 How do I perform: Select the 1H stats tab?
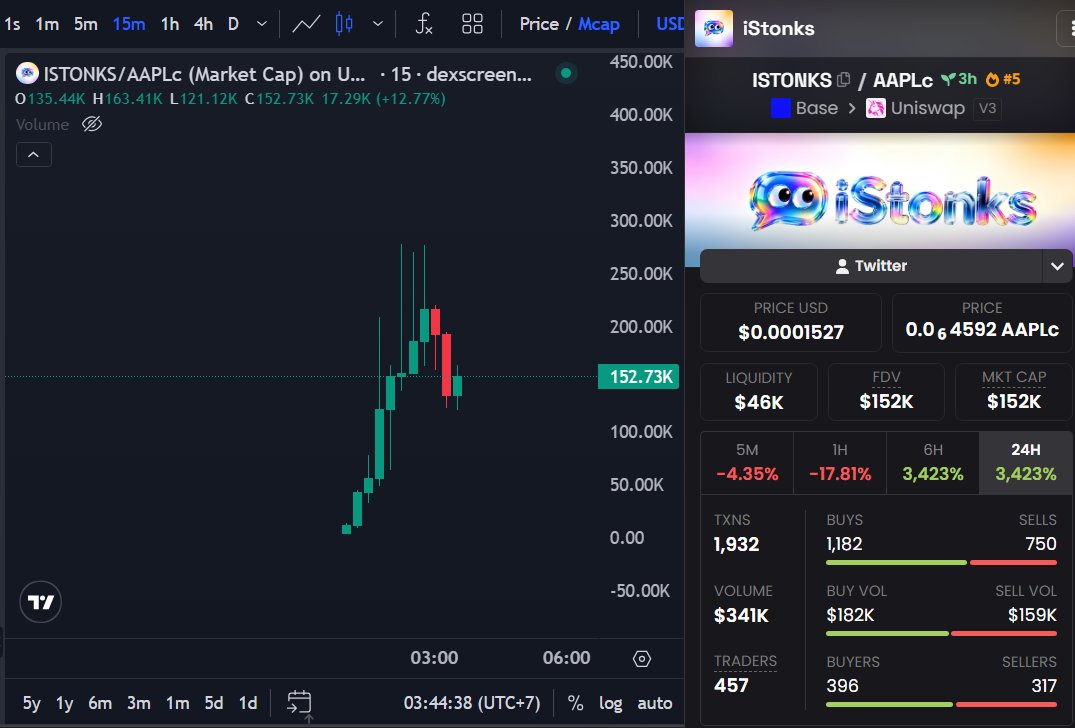840,462
